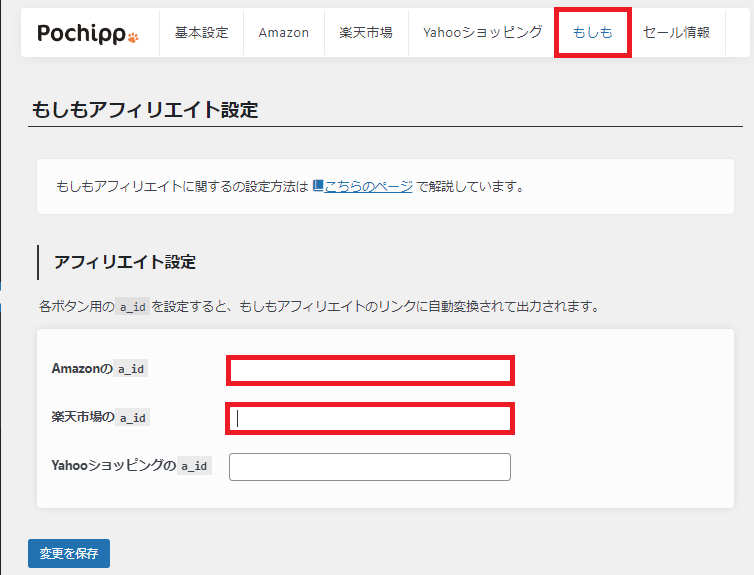Click the Pochipp logo

pyautogui.click(x=88, y=33)
